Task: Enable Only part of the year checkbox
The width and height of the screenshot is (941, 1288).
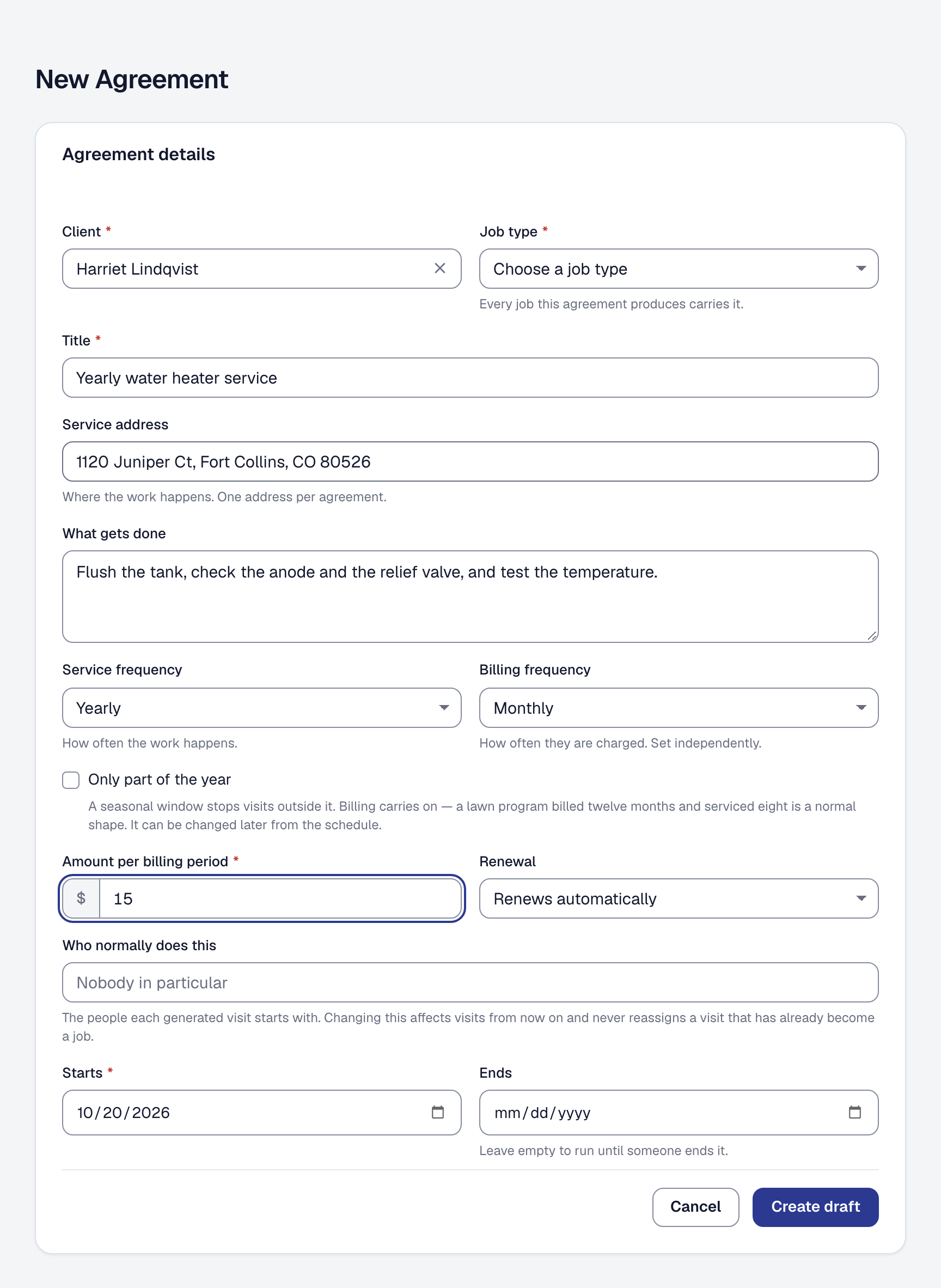Action: click(71, 780)
